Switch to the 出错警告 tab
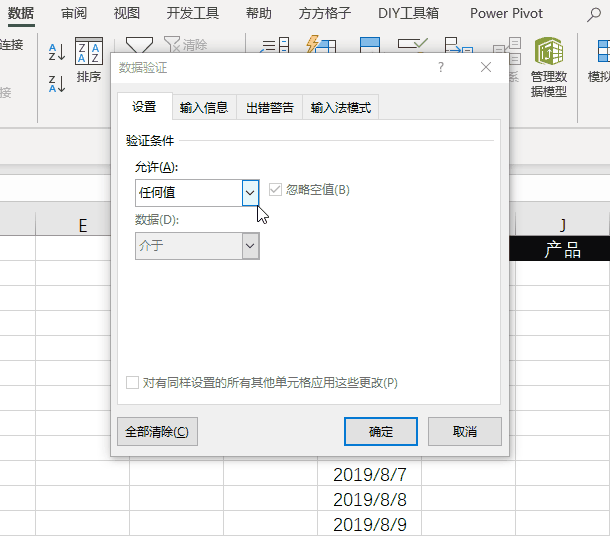610x536 pixels. coord(270,107)
